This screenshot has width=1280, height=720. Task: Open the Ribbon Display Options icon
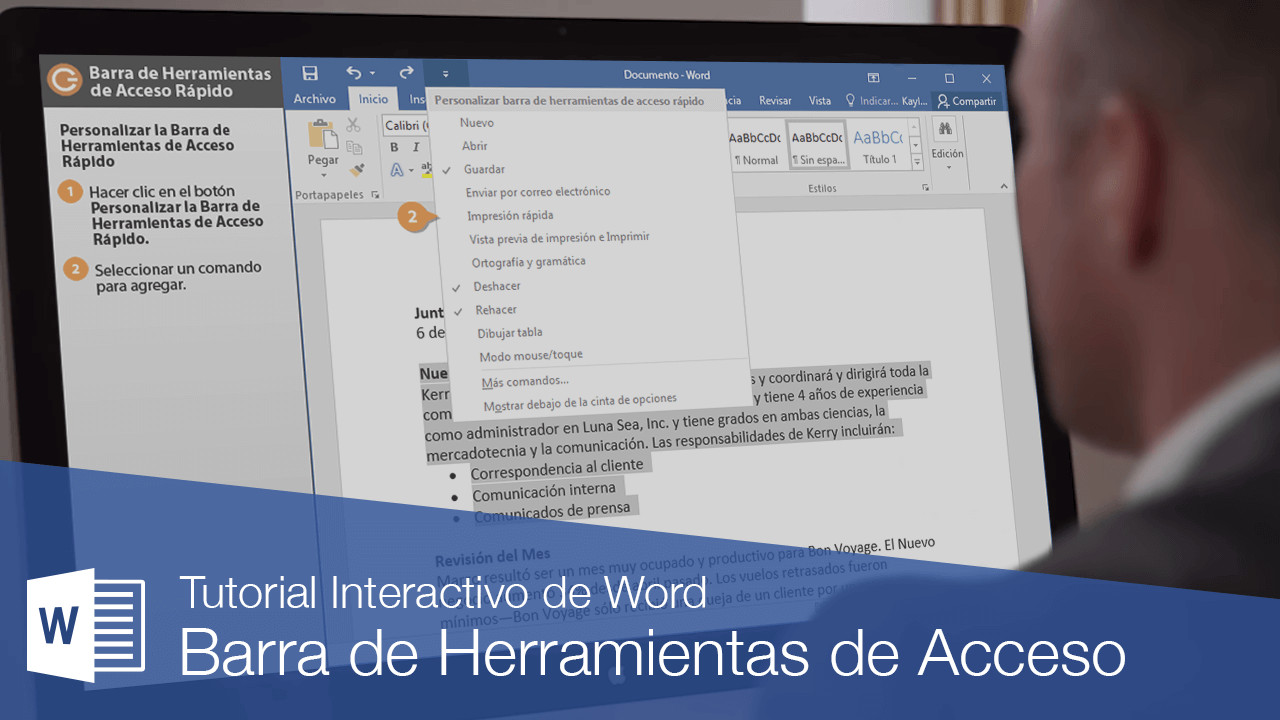[873, 77]
